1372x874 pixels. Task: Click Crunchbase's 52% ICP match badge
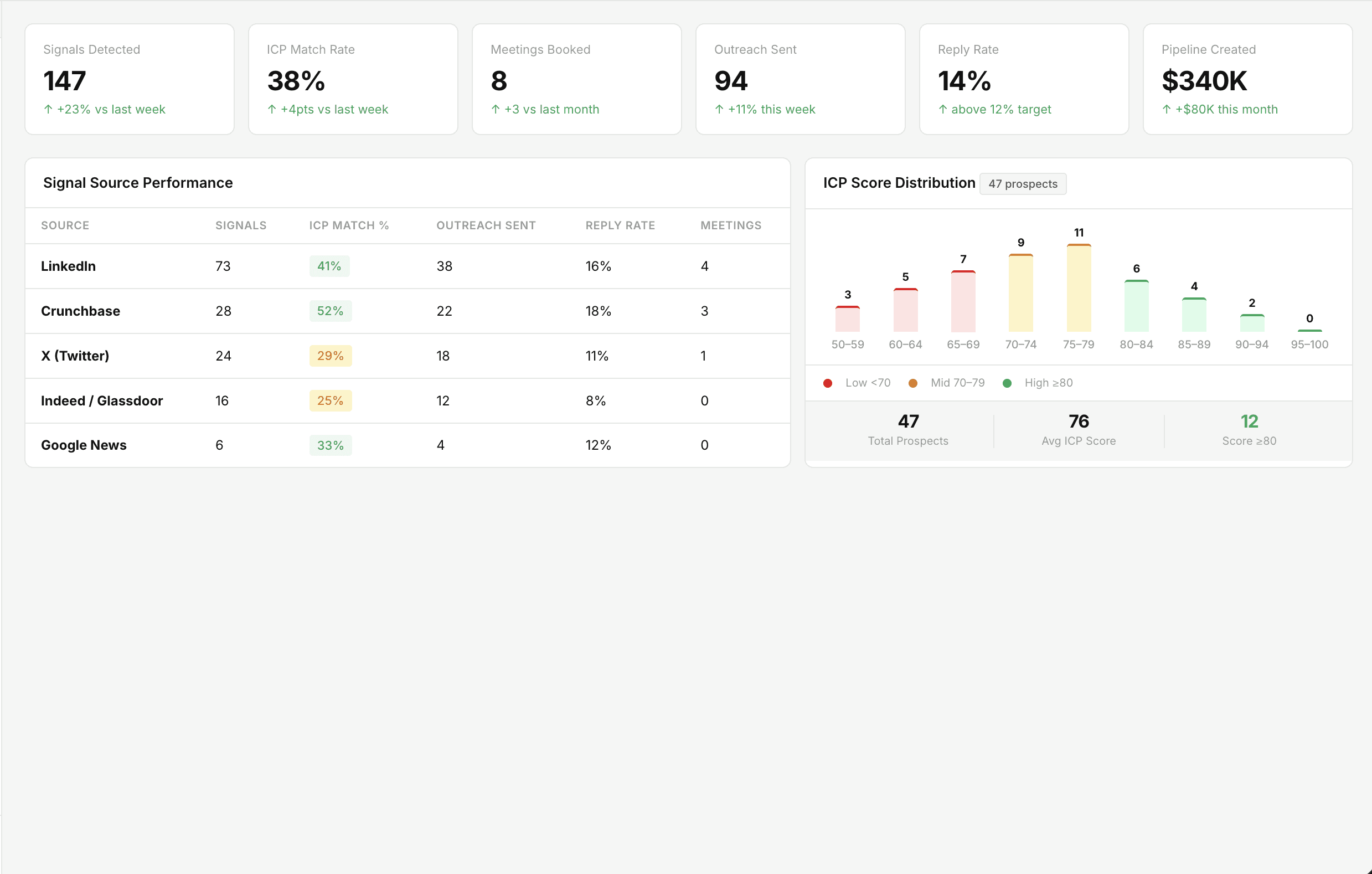330,311
